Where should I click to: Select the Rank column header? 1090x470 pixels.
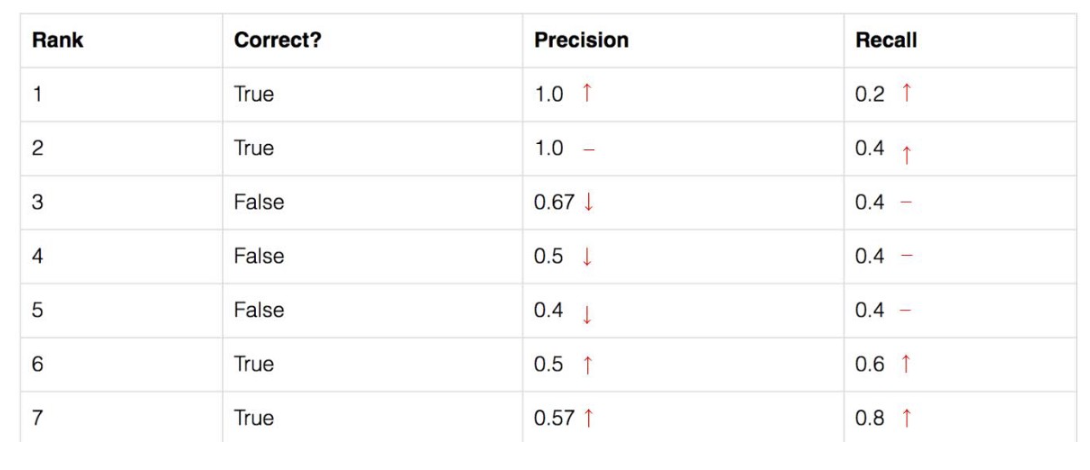[58, 40]
